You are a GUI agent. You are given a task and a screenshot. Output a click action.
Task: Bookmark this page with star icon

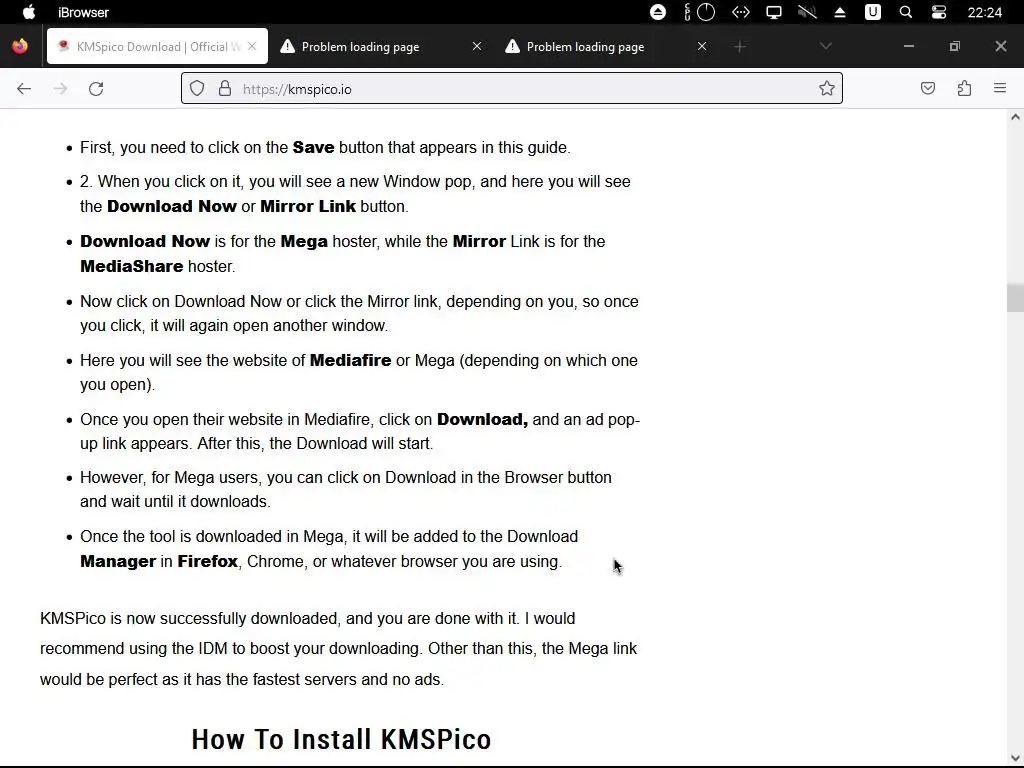pyautogui.click(x=827, y=88)
